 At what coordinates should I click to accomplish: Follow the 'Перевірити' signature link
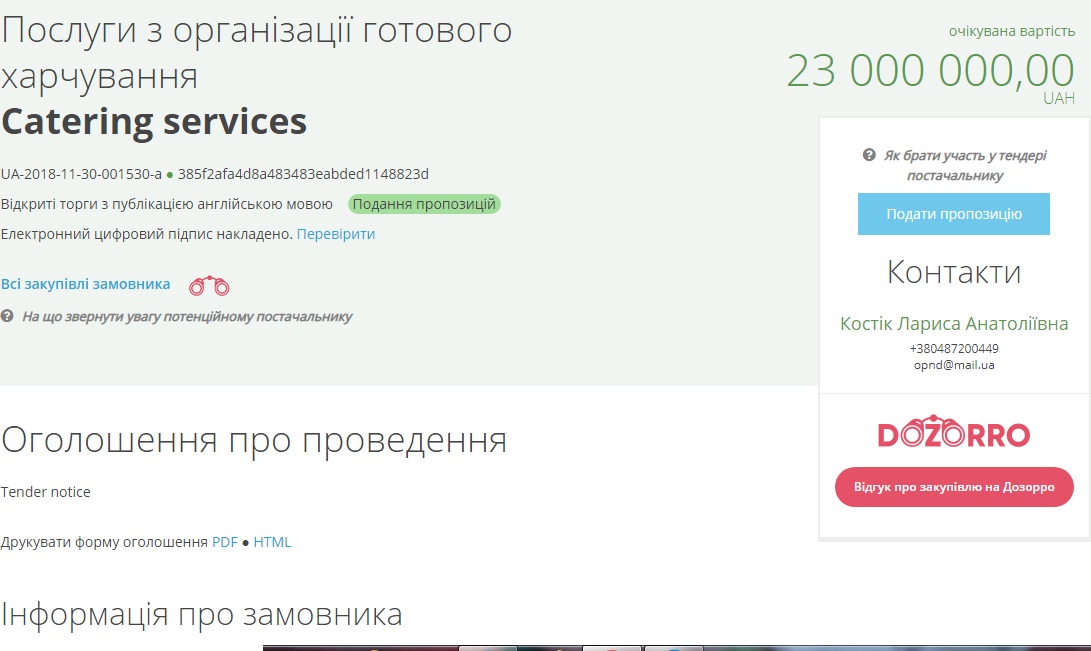click(336, 234)
